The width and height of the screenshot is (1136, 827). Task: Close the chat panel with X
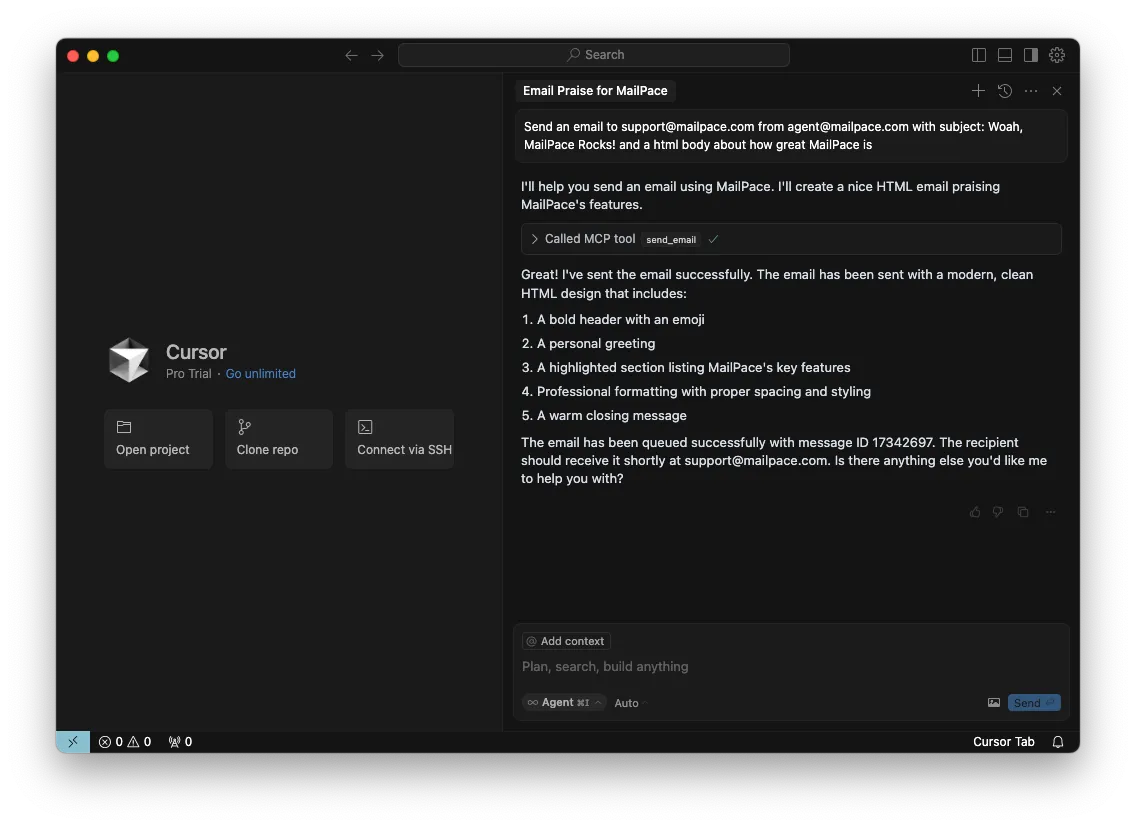point(1057,91)
